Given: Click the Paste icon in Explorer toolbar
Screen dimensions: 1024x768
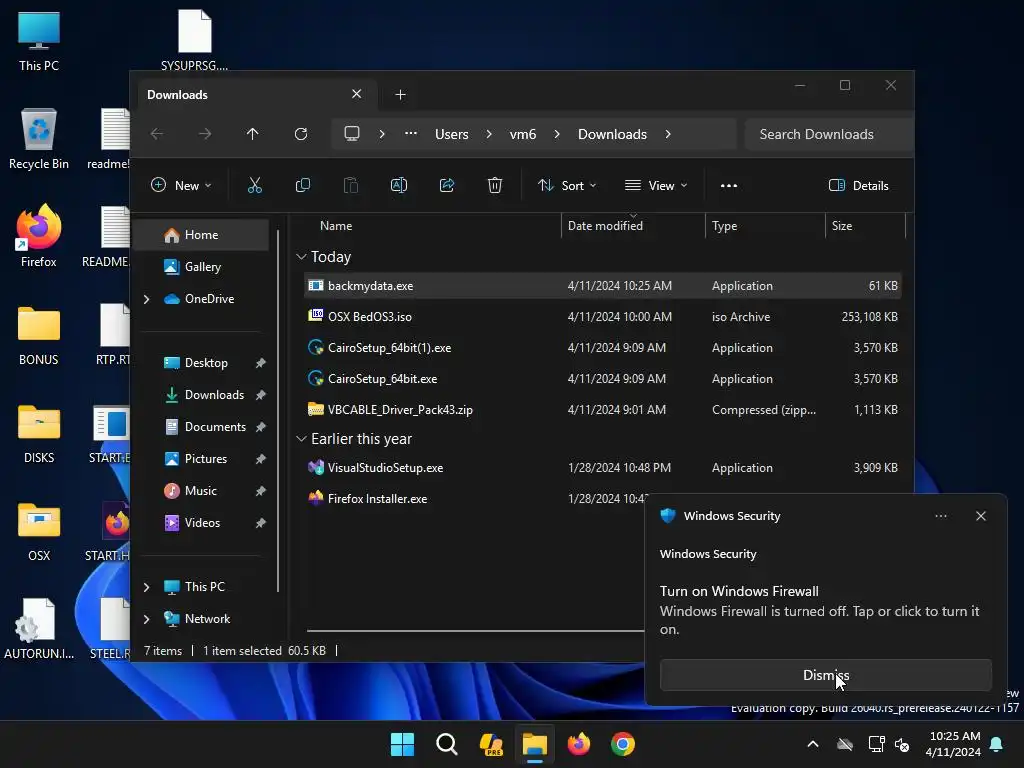Looking at the screenshot, I should pos(351,185).
